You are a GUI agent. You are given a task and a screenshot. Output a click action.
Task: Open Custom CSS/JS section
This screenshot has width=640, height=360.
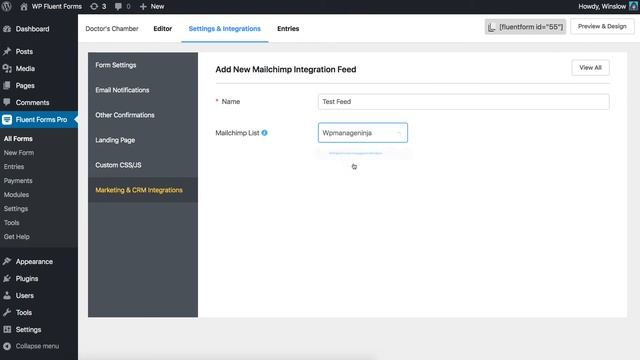pyautogui.click(x=118, y=165)
